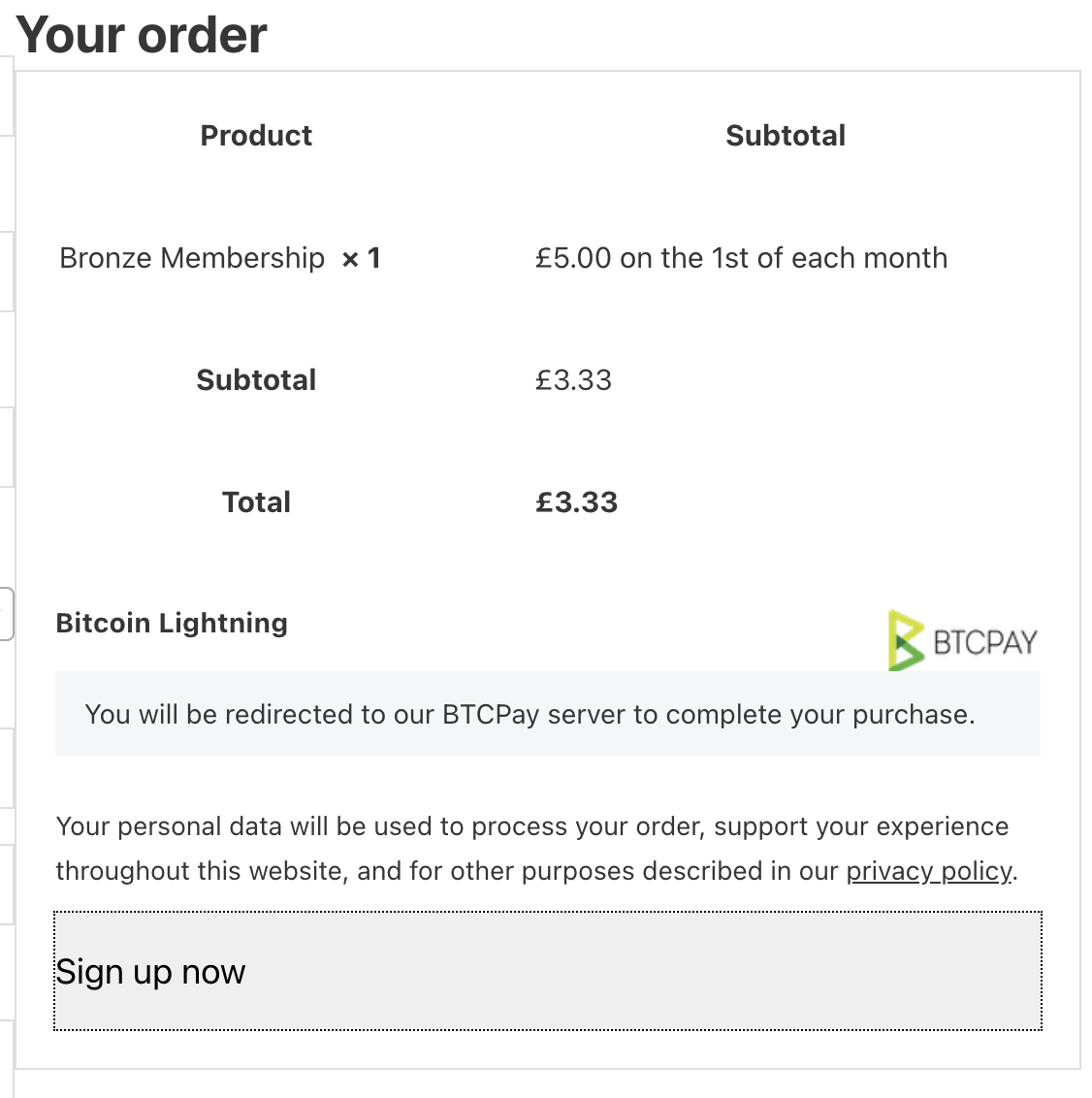Click the BTCPAY wordmark text

pos(985,642)
